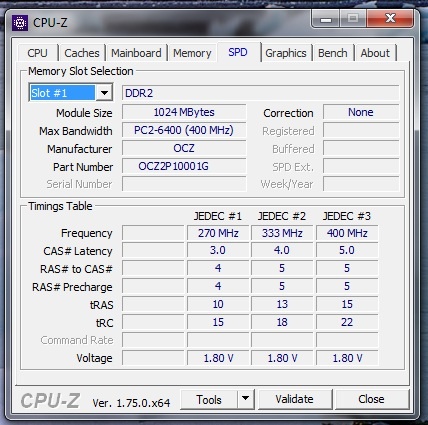
Task: Select the Graphics tab
Action: point(286,53)
